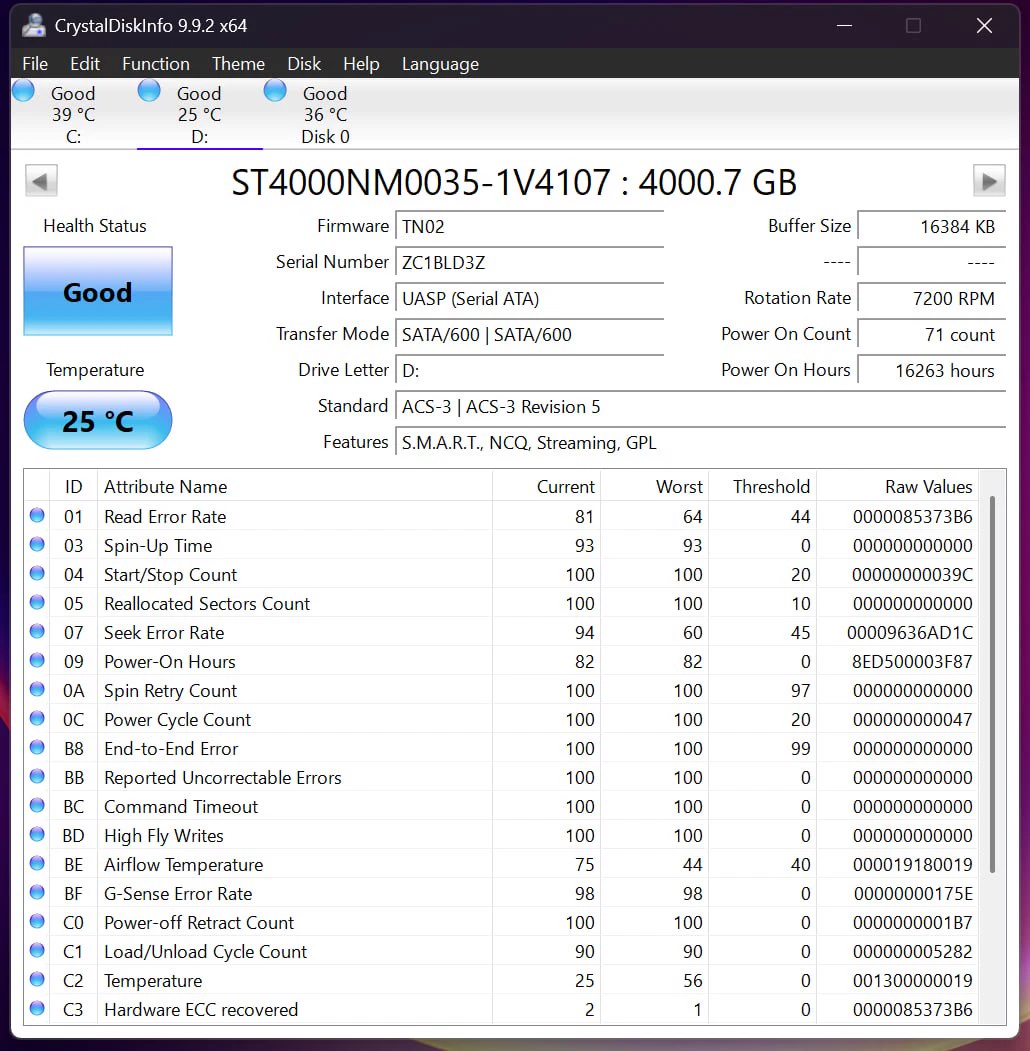Open the Theme menu
This screenshot has width=1030, height=1051.
pos(238,64)
